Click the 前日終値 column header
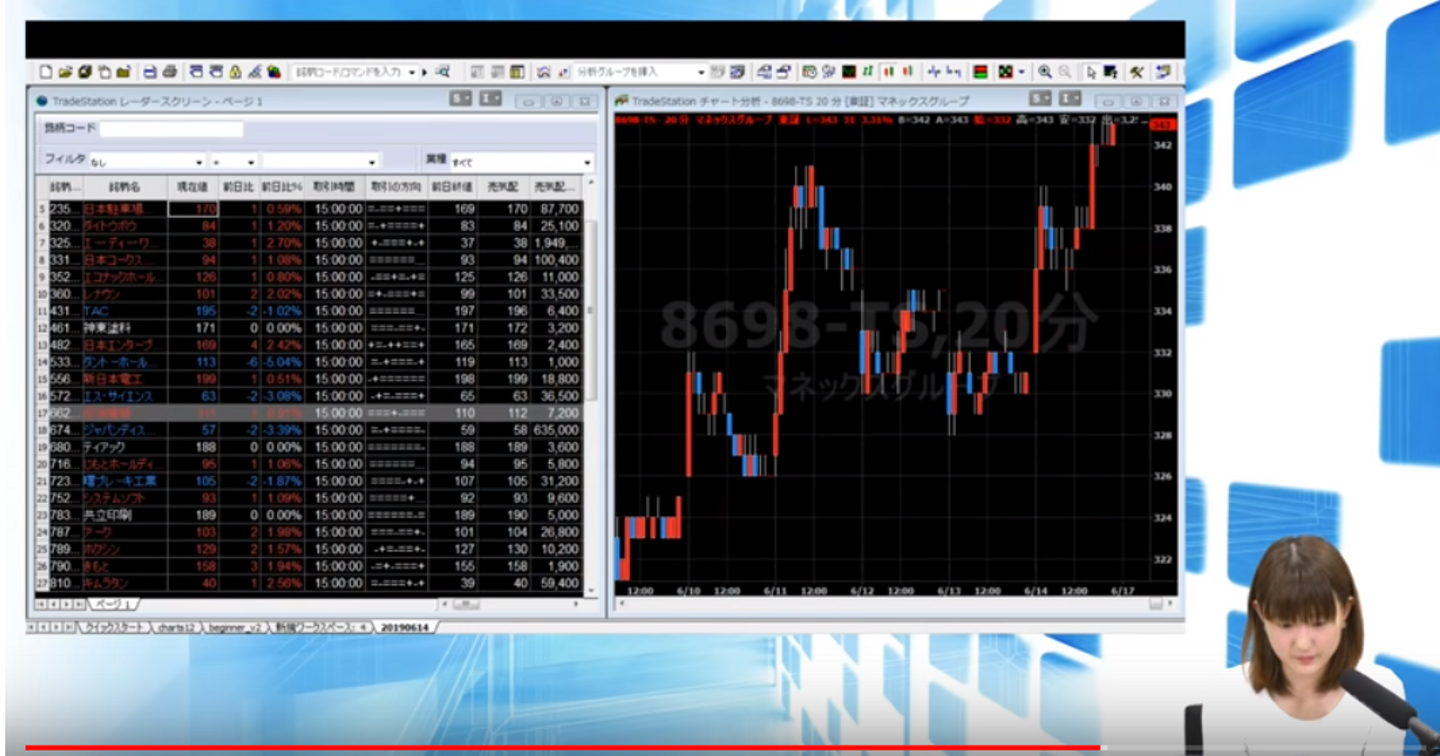This screenshot has width=1440, height=756. [x=452, y=187]
